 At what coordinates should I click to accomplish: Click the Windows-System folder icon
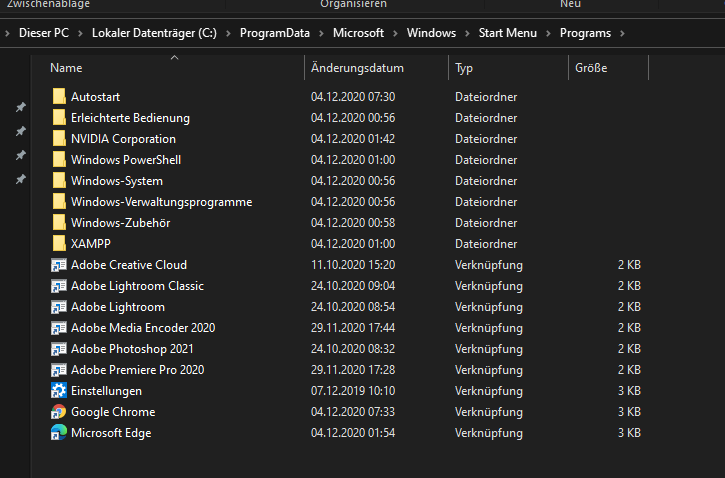coord(59,181)
